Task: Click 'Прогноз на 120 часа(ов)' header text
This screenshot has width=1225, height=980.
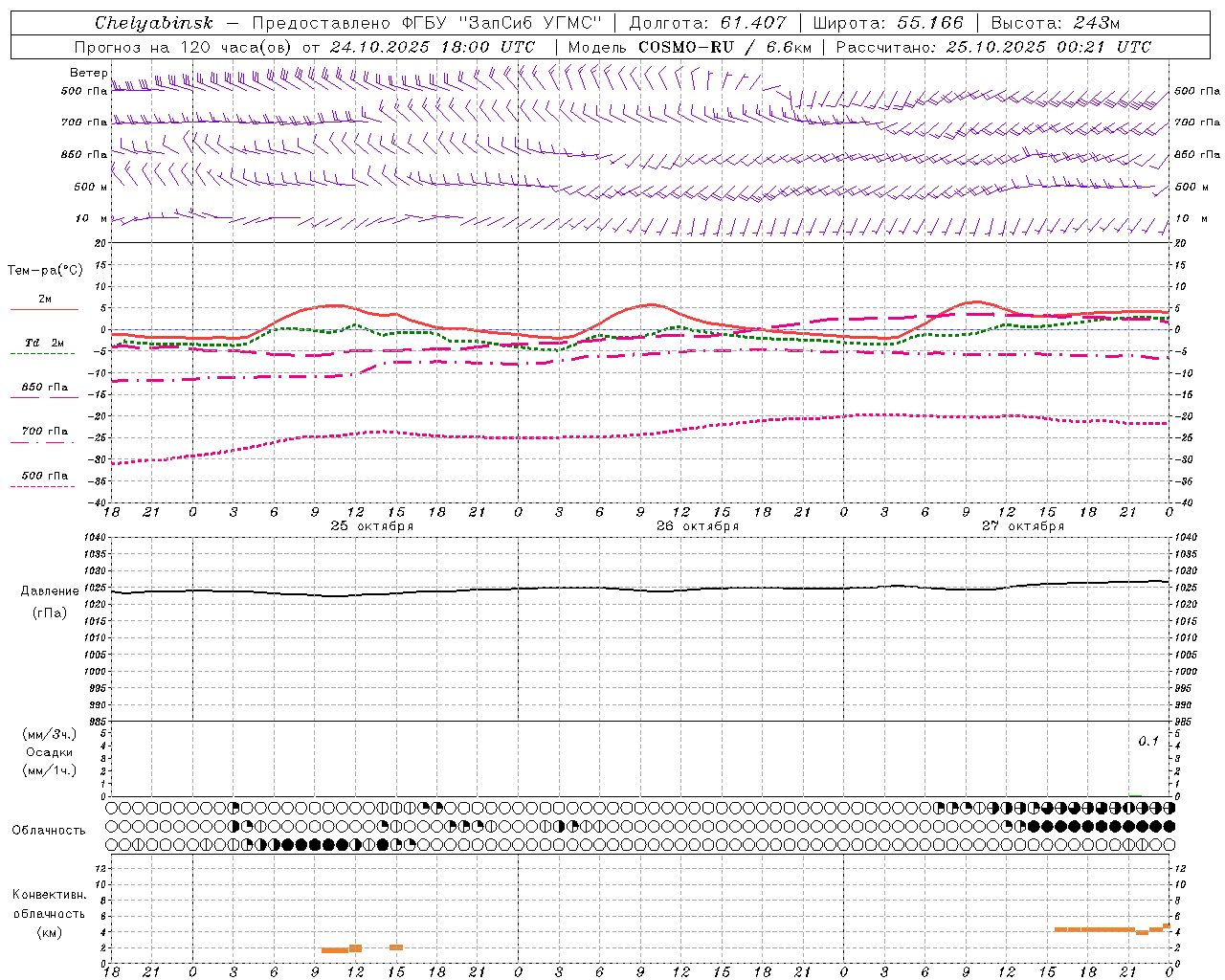Action: click(184, 47)
